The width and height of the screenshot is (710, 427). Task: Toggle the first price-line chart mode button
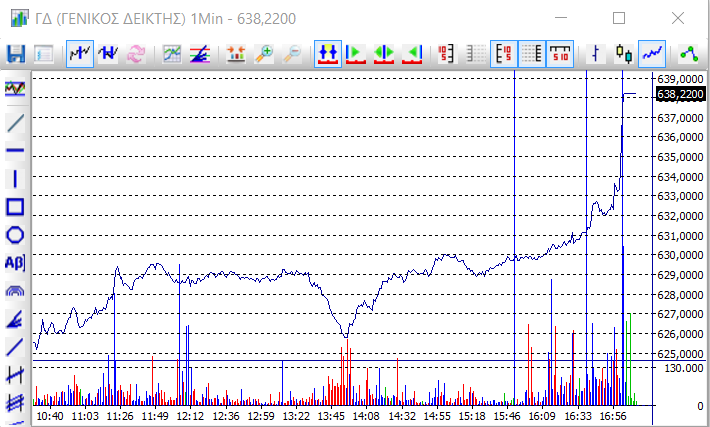[x=80, y=54]
